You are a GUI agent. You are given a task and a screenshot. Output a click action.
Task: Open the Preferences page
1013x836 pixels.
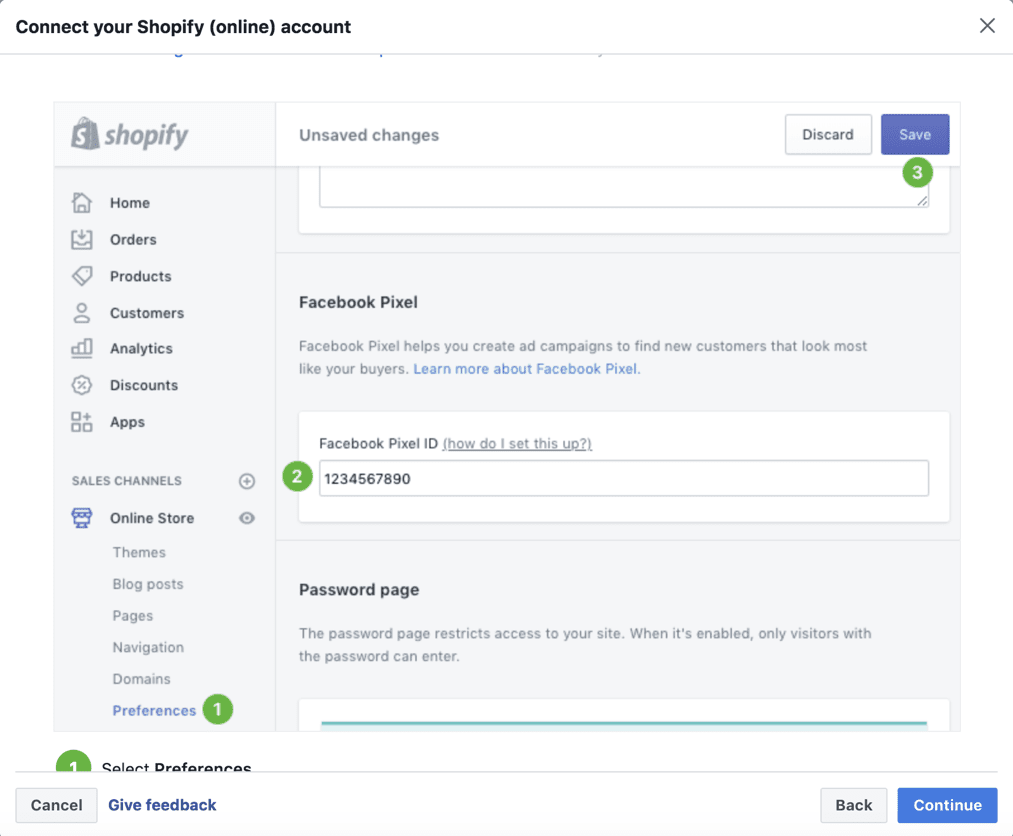point(153,710)
